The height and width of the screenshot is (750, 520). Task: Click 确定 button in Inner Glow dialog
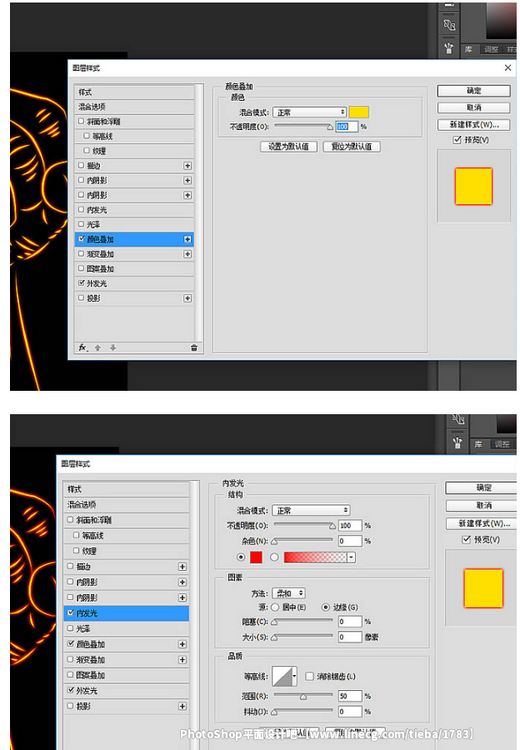pyautogui.click(x=481, y=488)
